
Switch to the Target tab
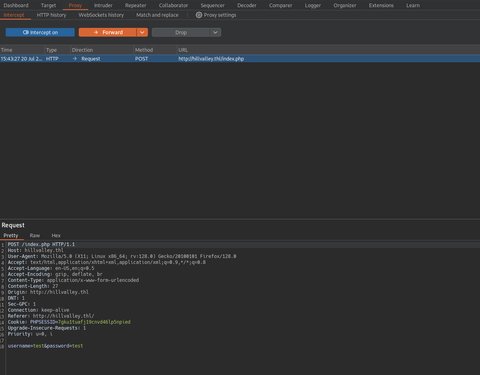48,5
